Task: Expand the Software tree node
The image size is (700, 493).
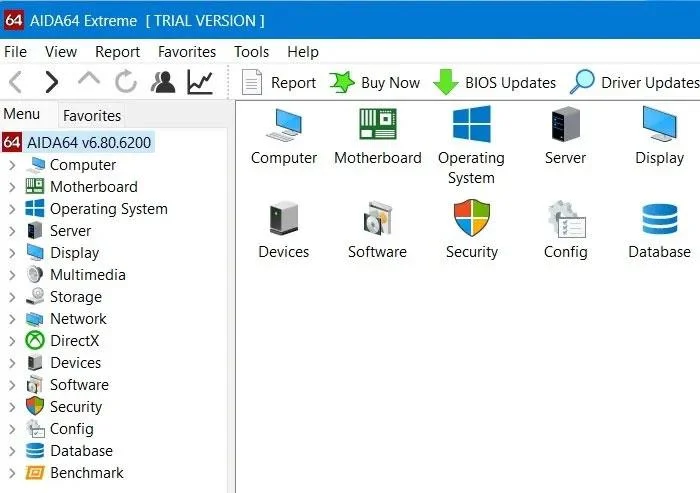Action: [12, 385]
